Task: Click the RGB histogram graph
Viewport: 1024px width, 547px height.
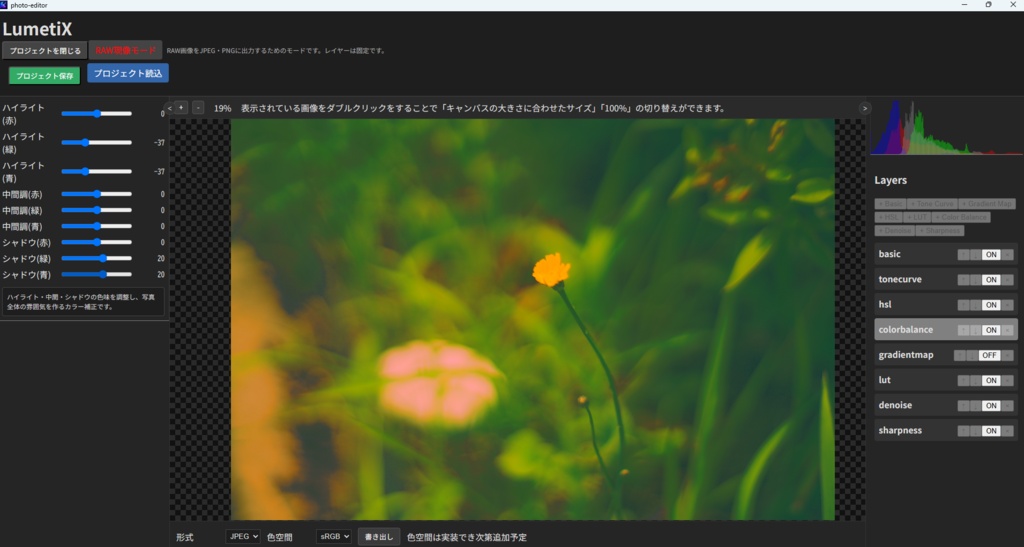Action: pyautogui.click(x=947, y=127)
